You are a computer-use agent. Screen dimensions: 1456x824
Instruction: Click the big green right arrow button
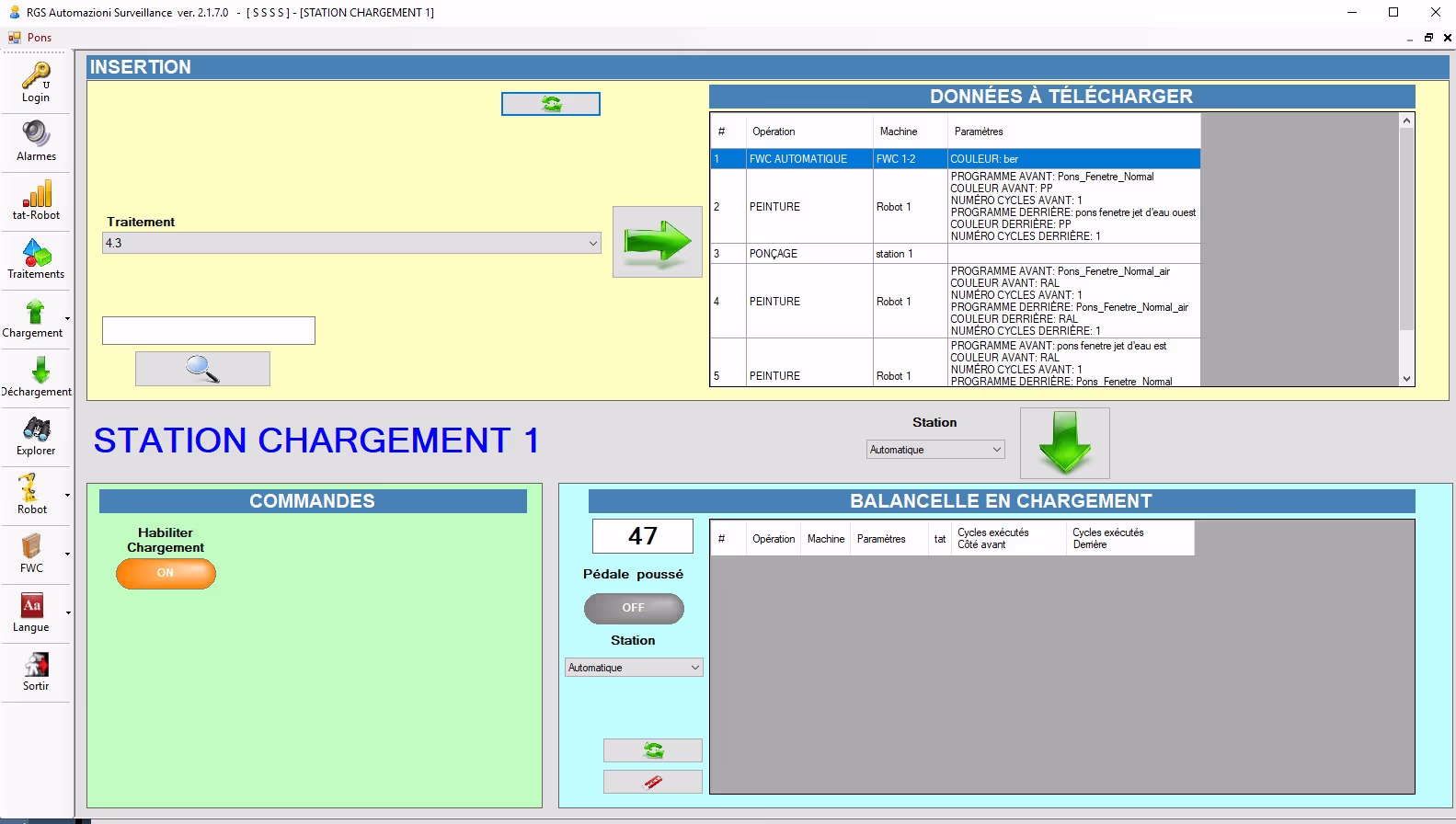pos(657,242)
